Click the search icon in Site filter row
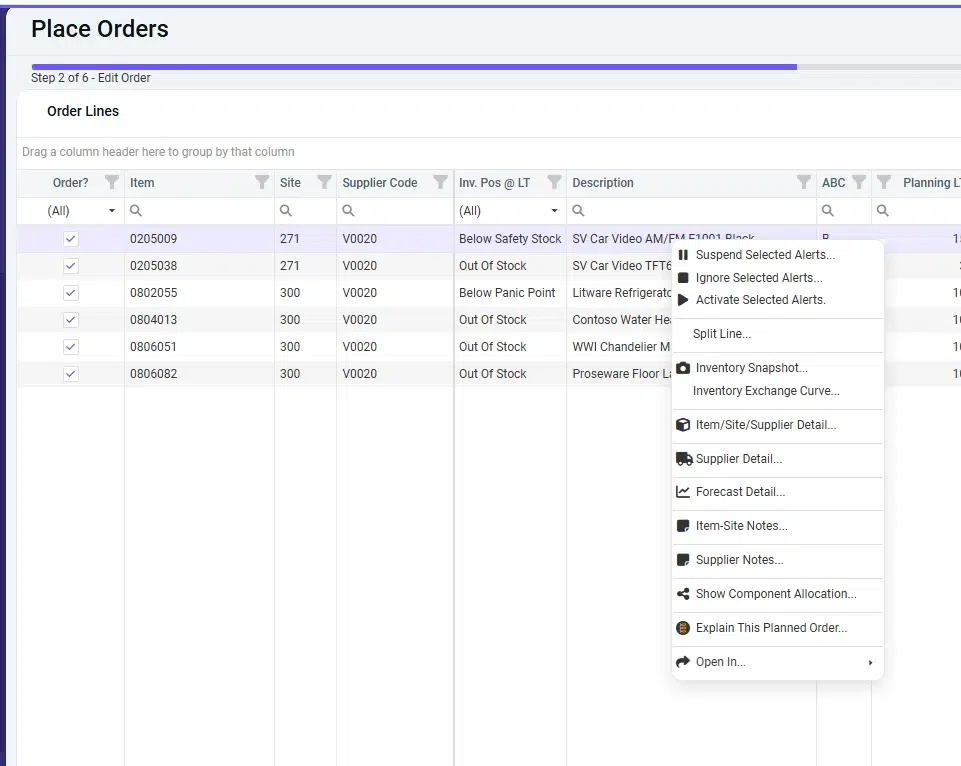Image resolution: width=961 pixels, height=766 pixels. tap(286, 211)
